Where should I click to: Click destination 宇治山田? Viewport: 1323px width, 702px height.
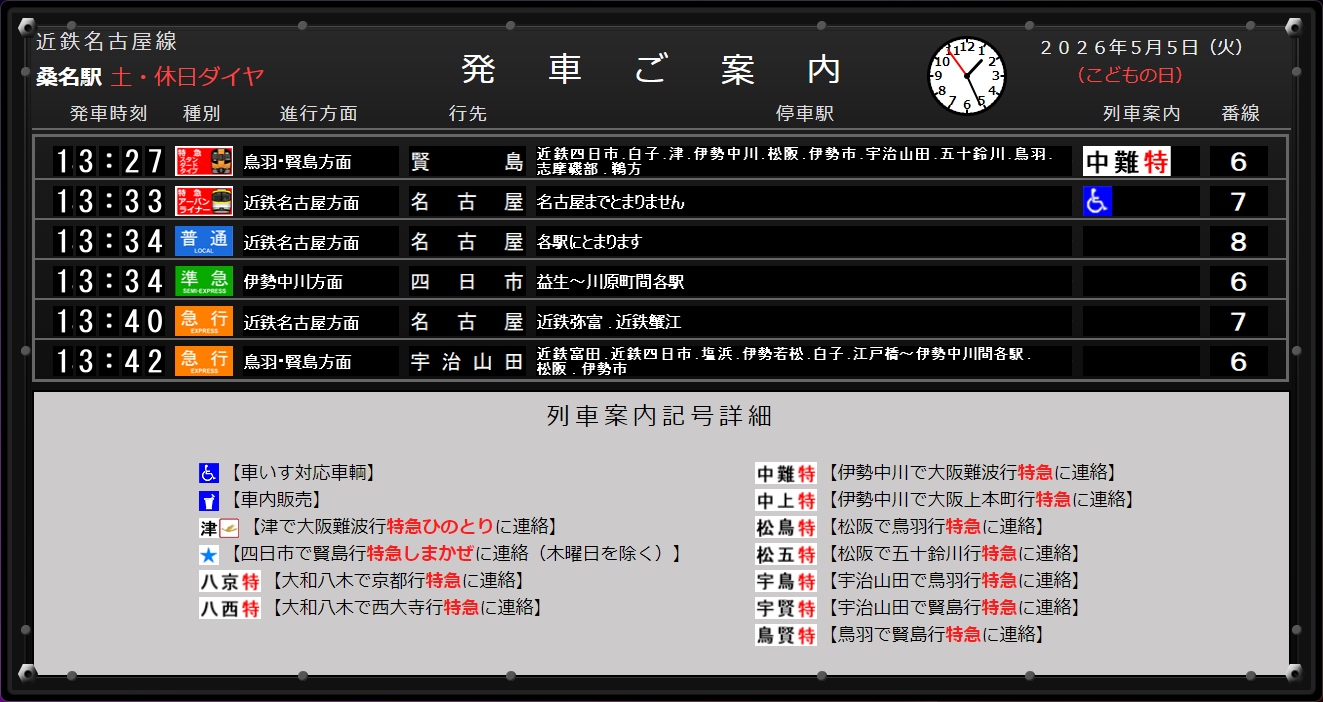[467, 362]
